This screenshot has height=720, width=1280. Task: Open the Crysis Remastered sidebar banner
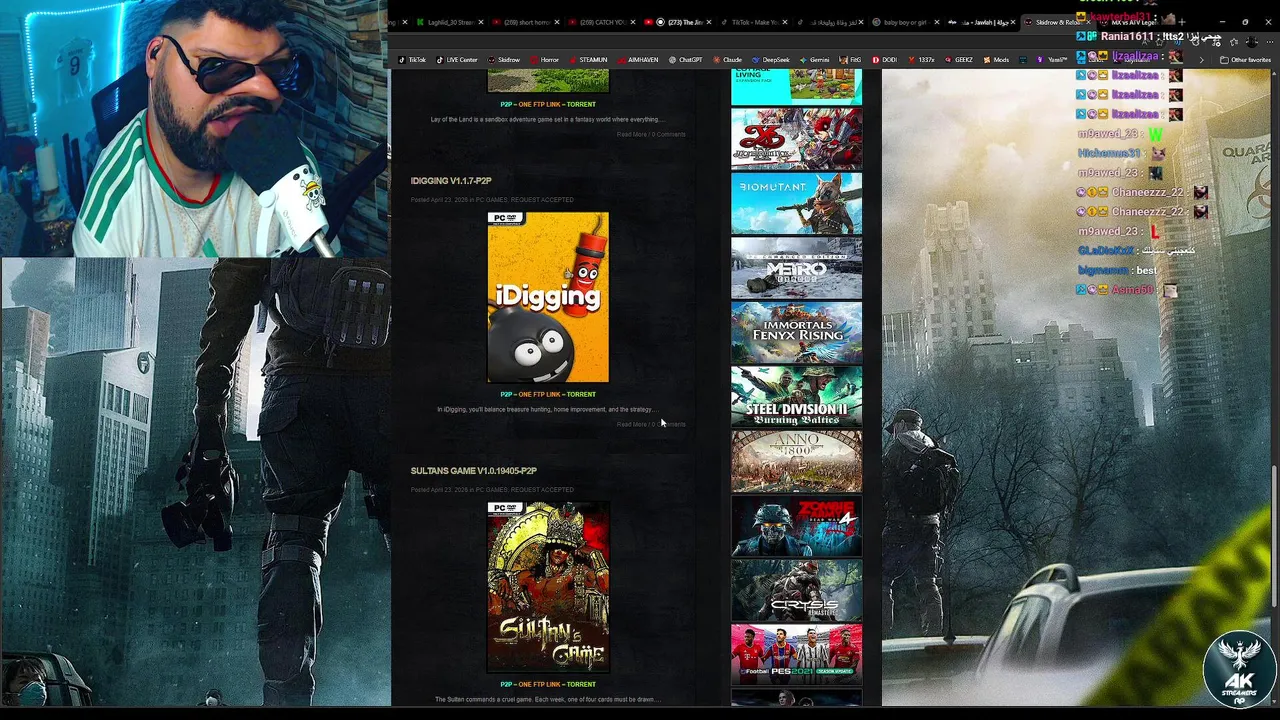[x=796, y=590]
